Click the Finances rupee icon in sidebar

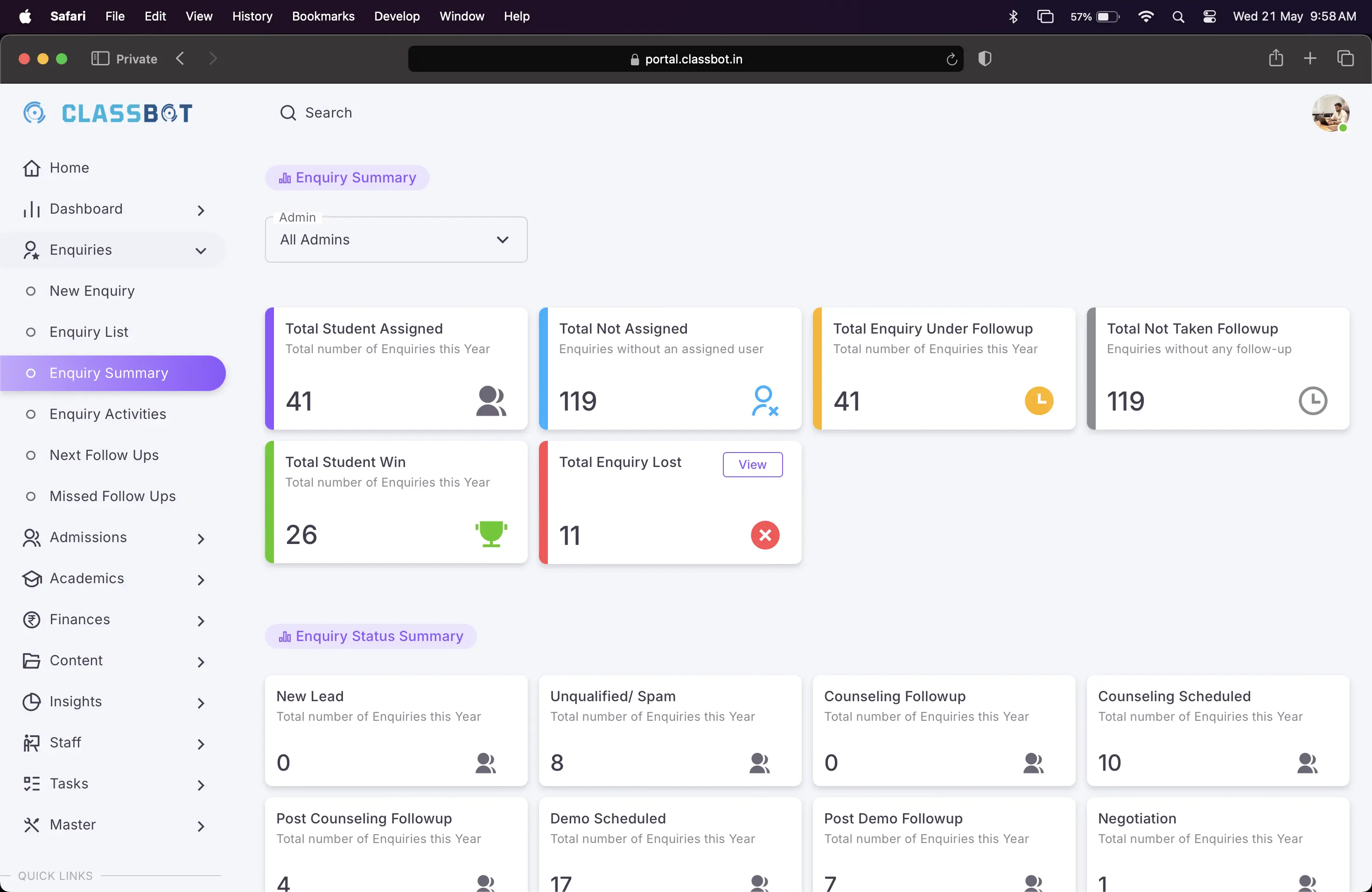tap(31, 620)
